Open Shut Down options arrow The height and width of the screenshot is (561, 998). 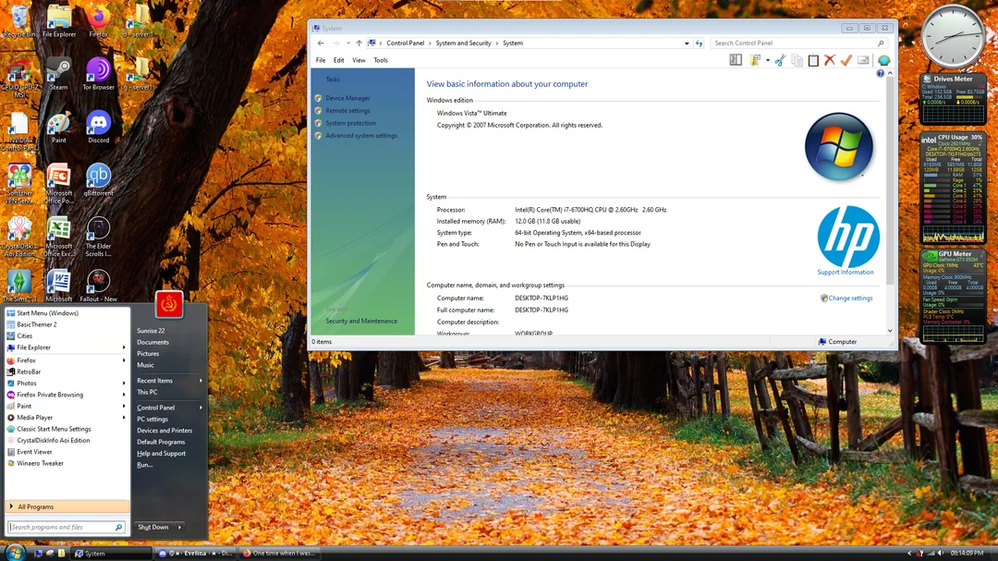pyautogui.click(x=179, y=527)
